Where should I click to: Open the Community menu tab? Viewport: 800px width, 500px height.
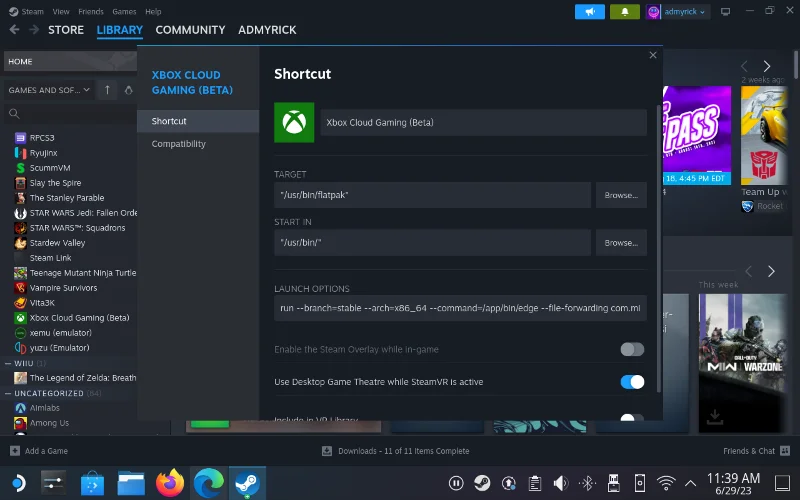190,30
